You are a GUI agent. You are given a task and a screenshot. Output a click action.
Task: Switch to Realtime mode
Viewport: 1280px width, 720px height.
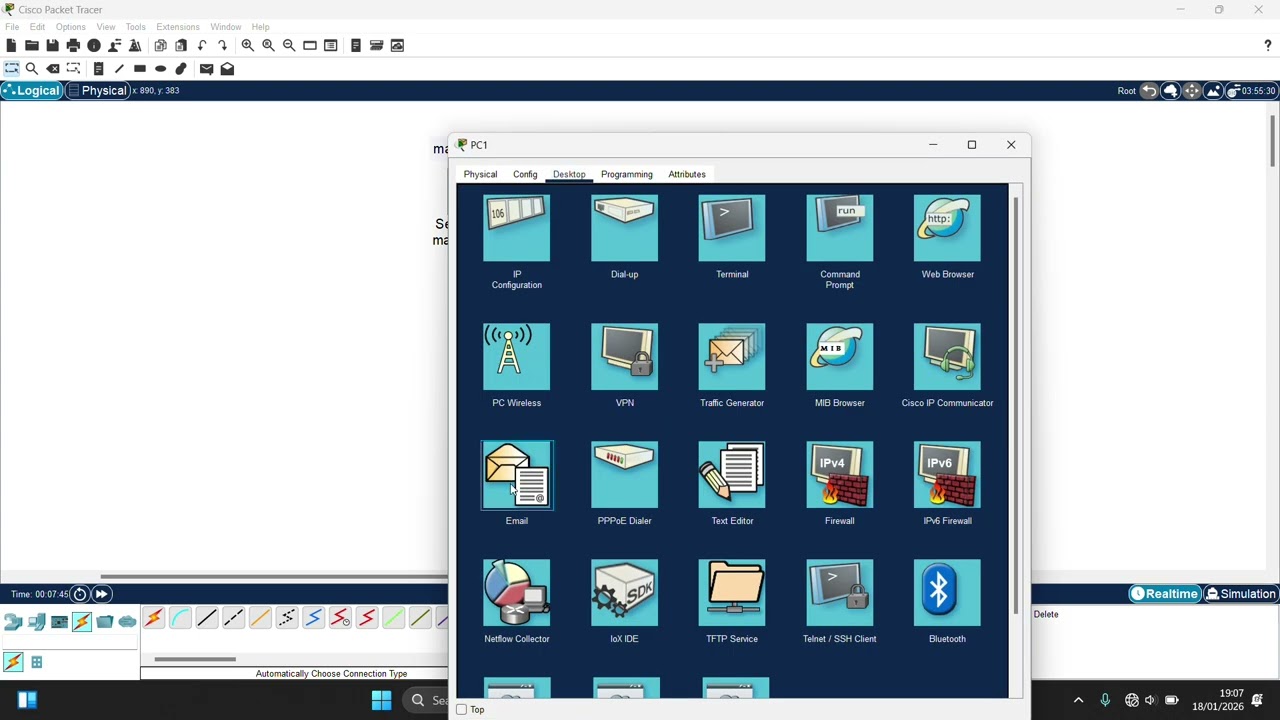click(1164, 594)
